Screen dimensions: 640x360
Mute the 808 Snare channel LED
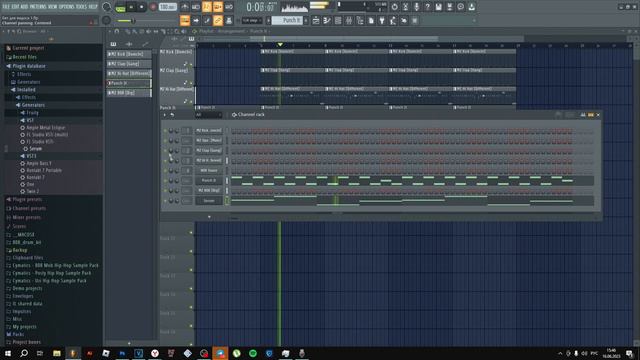coord(165,171)
